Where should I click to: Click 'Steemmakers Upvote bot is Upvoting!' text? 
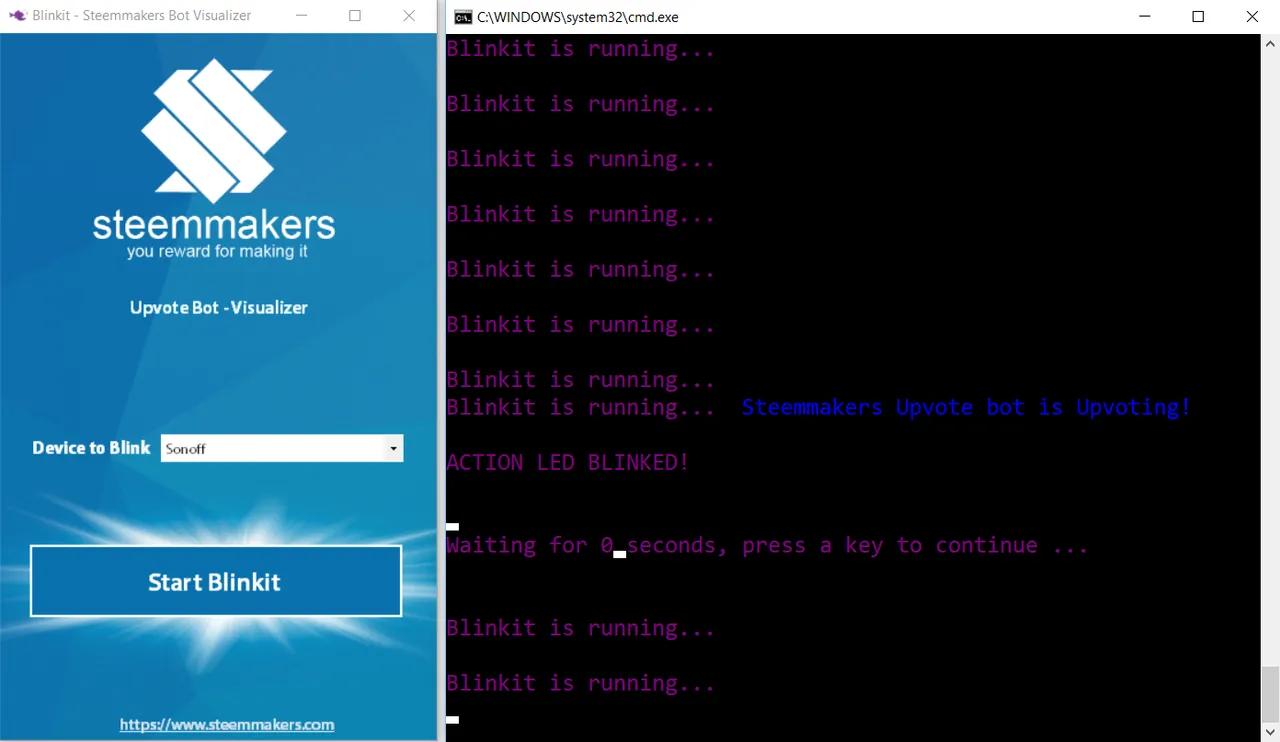coord(966,408)
